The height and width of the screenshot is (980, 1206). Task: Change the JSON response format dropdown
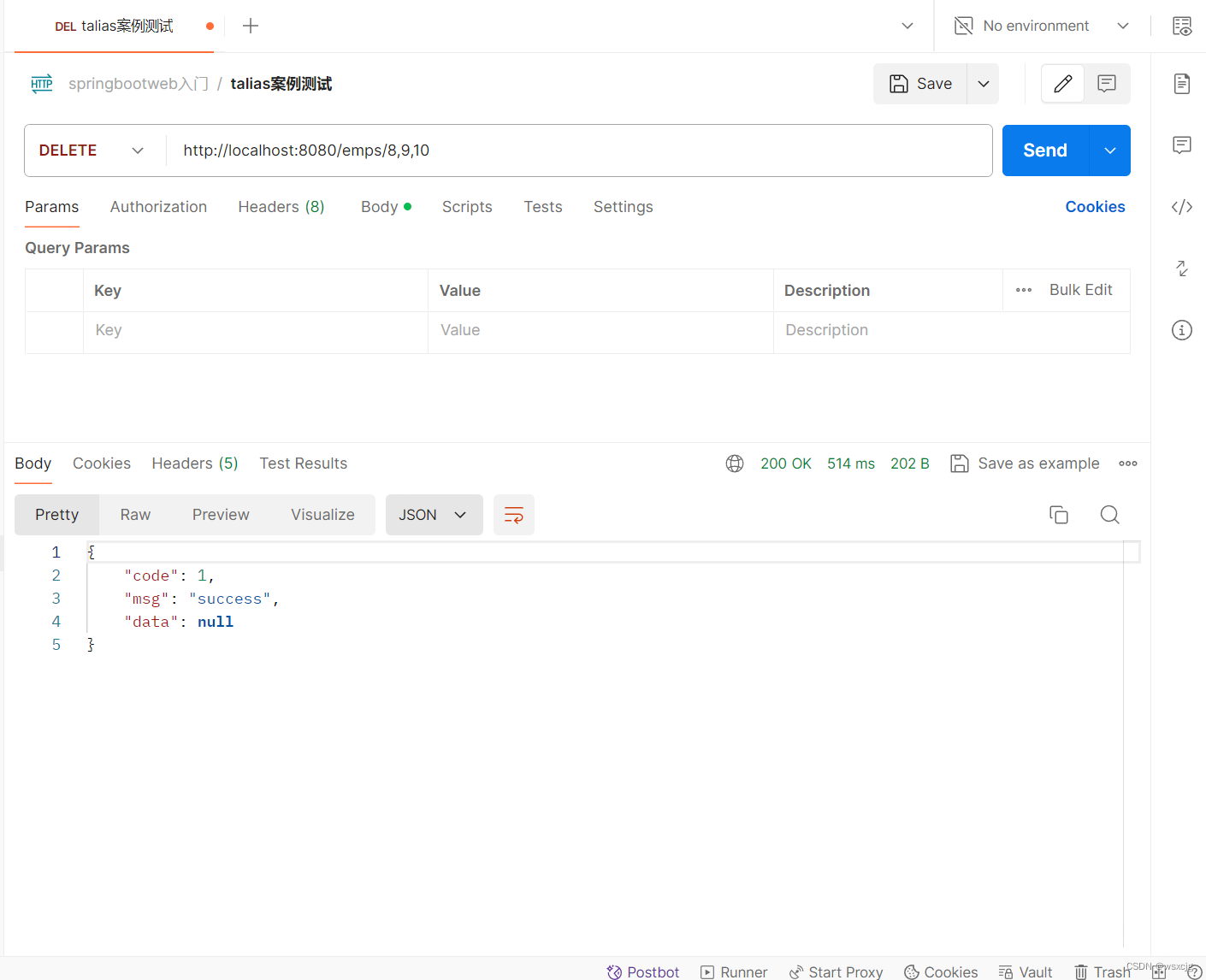435,515
